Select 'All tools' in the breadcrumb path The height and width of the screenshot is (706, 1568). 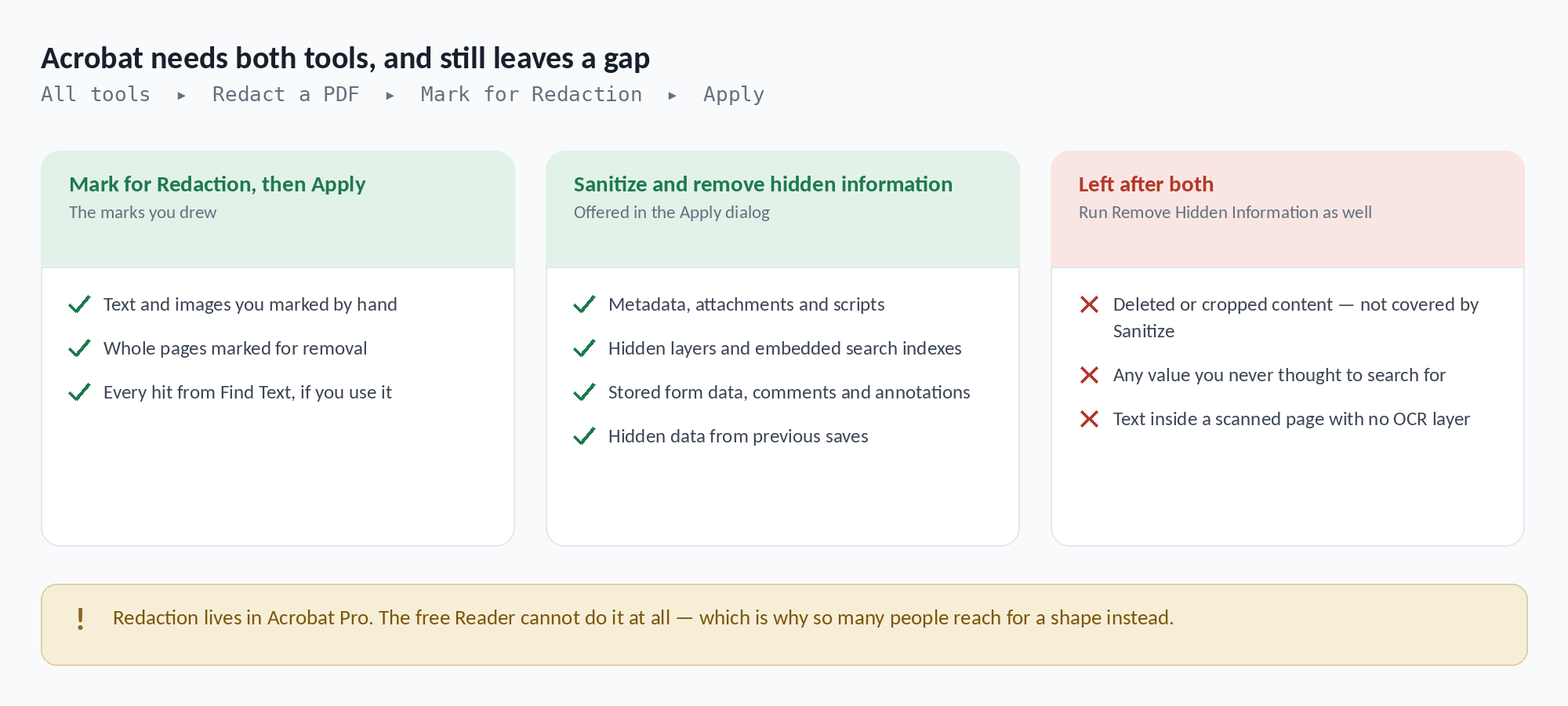tap(96, 94)
